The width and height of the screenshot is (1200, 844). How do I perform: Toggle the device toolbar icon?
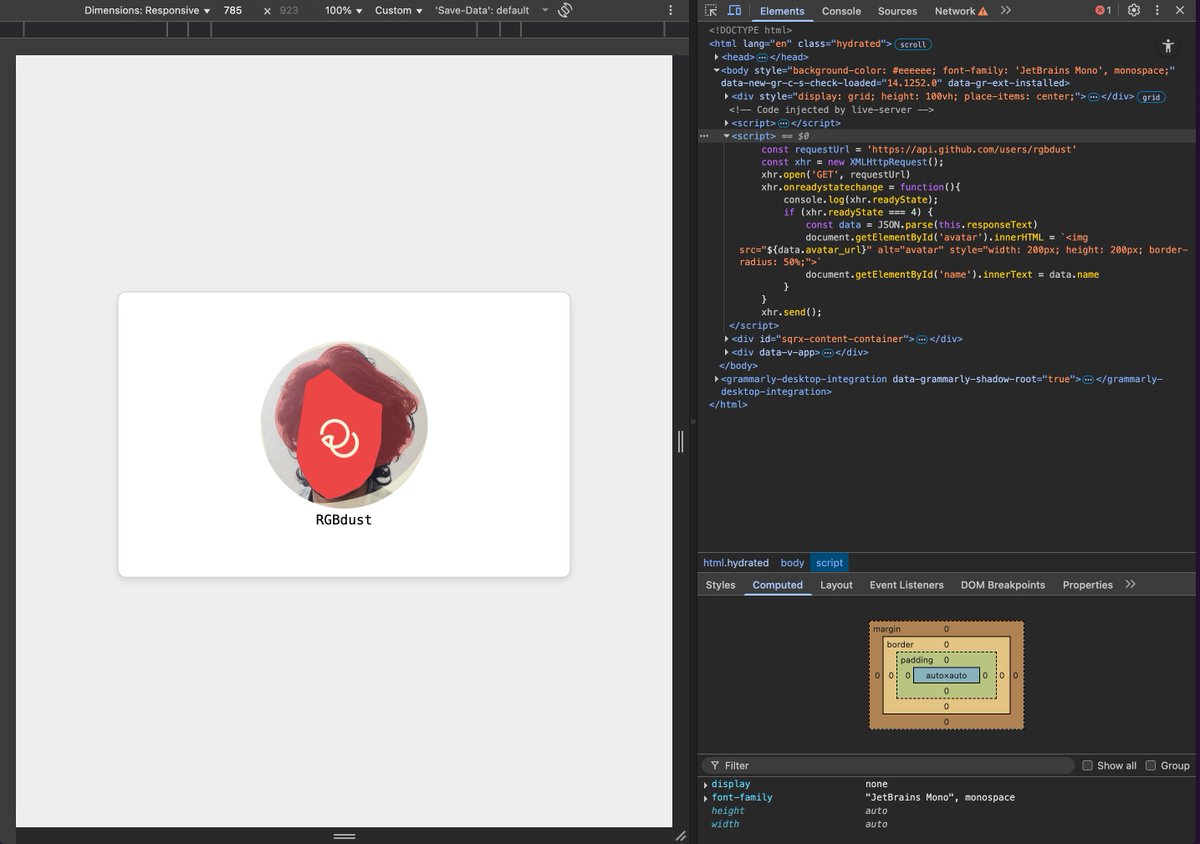tap(734, 10)
